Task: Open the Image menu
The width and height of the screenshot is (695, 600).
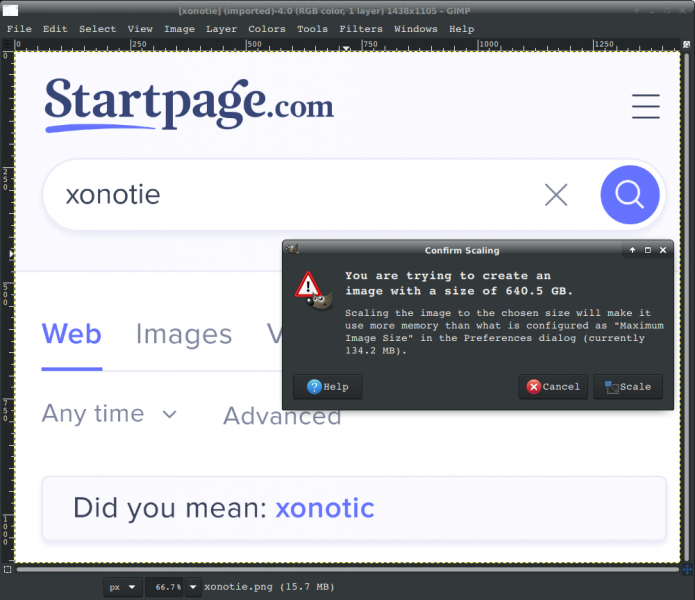Action: (180, 29)
